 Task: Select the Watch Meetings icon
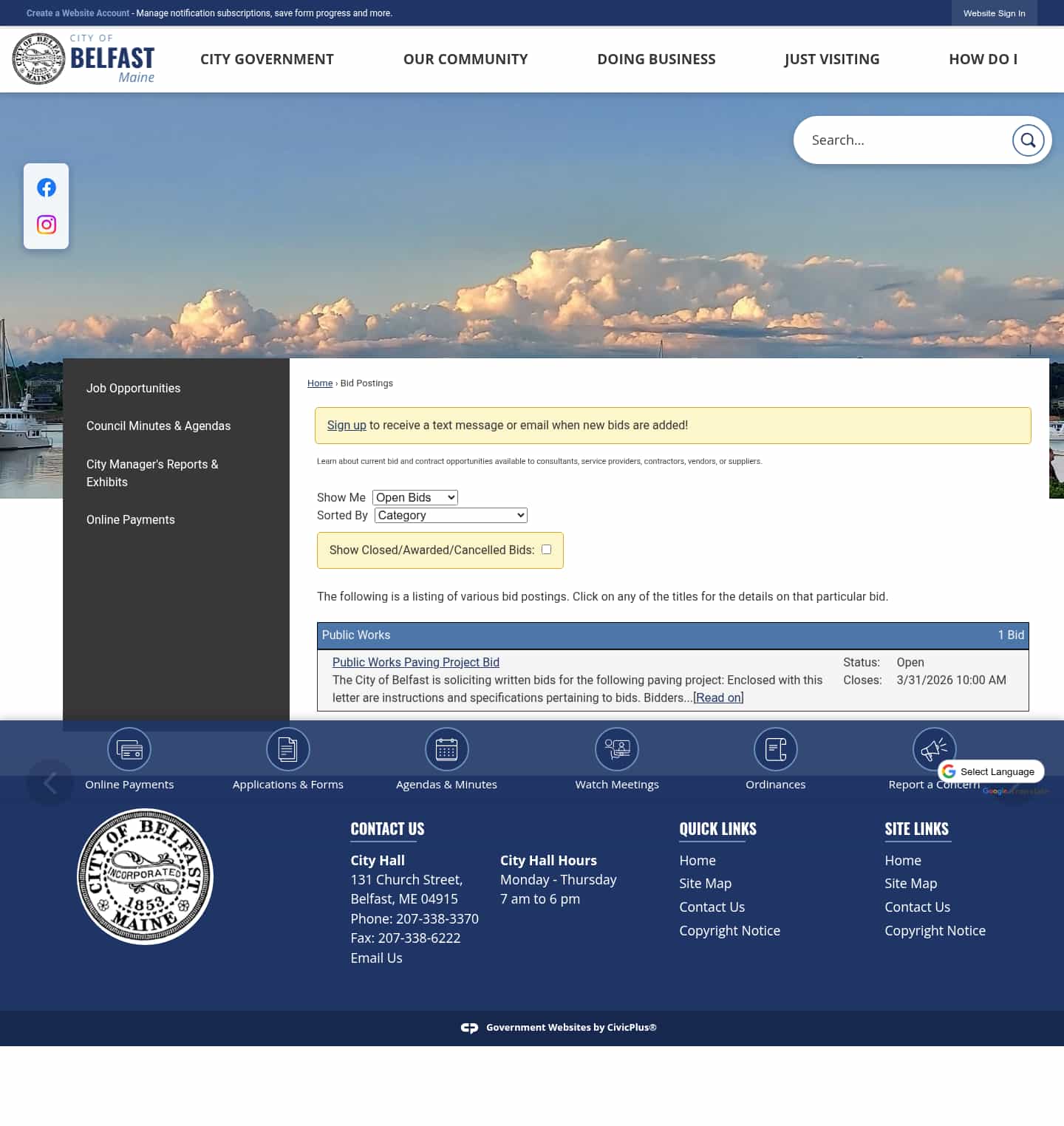[x=616, y=748]
